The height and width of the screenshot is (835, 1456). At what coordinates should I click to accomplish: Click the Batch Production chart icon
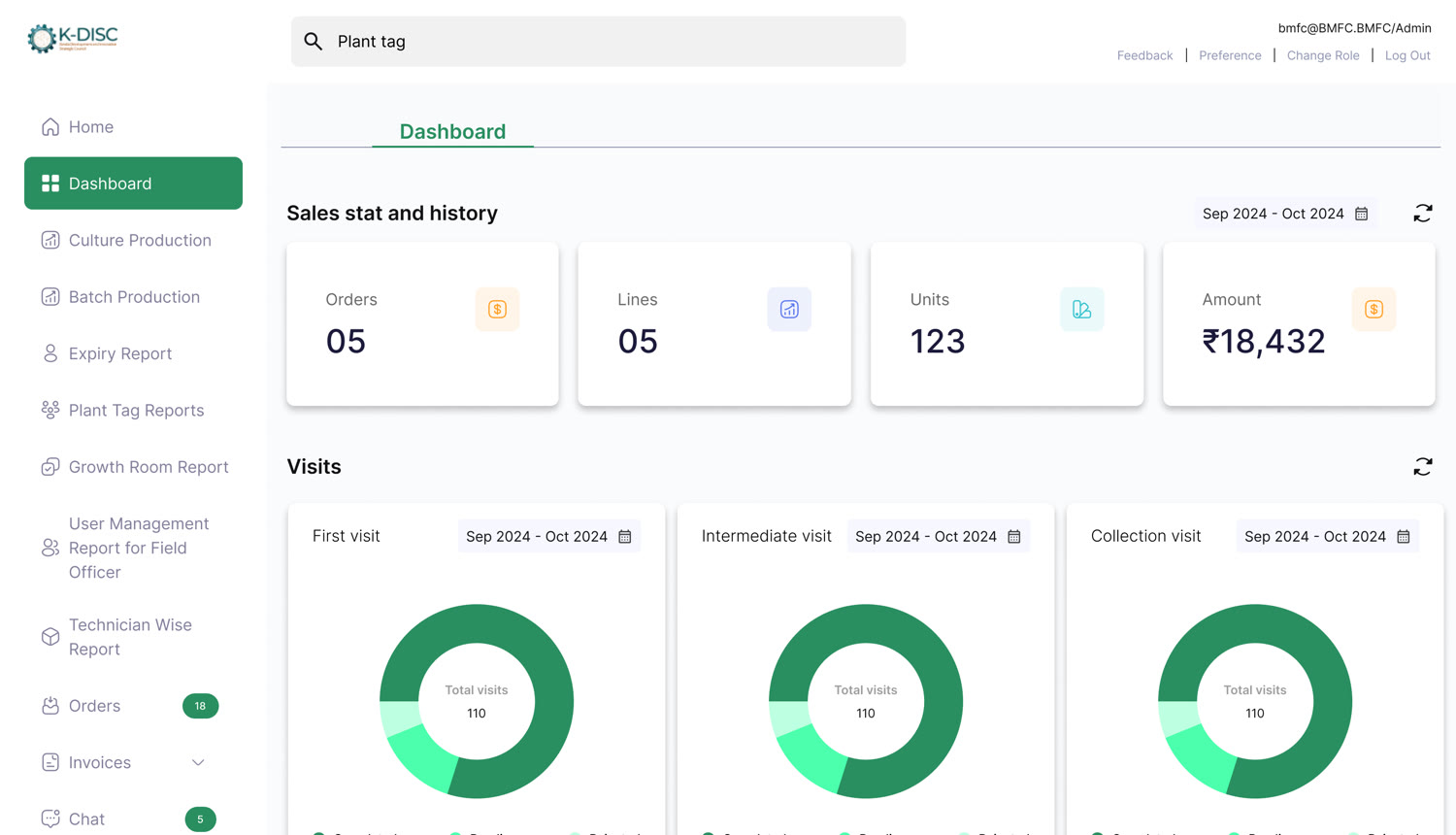click(50, 296)
